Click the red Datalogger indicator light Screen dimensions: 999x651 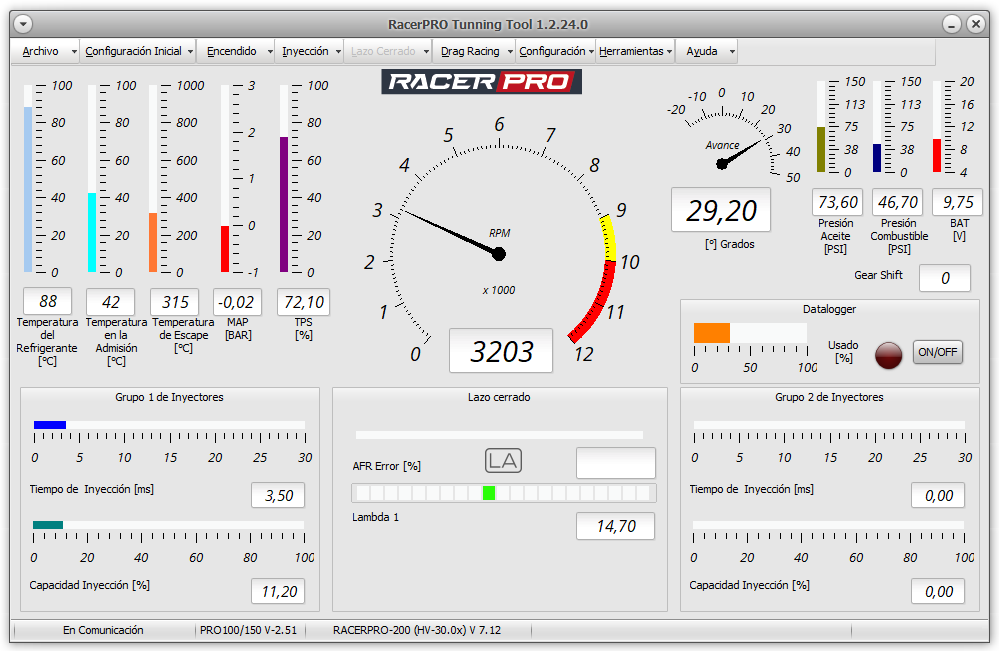pyautogui.click(x=888, y=355)
